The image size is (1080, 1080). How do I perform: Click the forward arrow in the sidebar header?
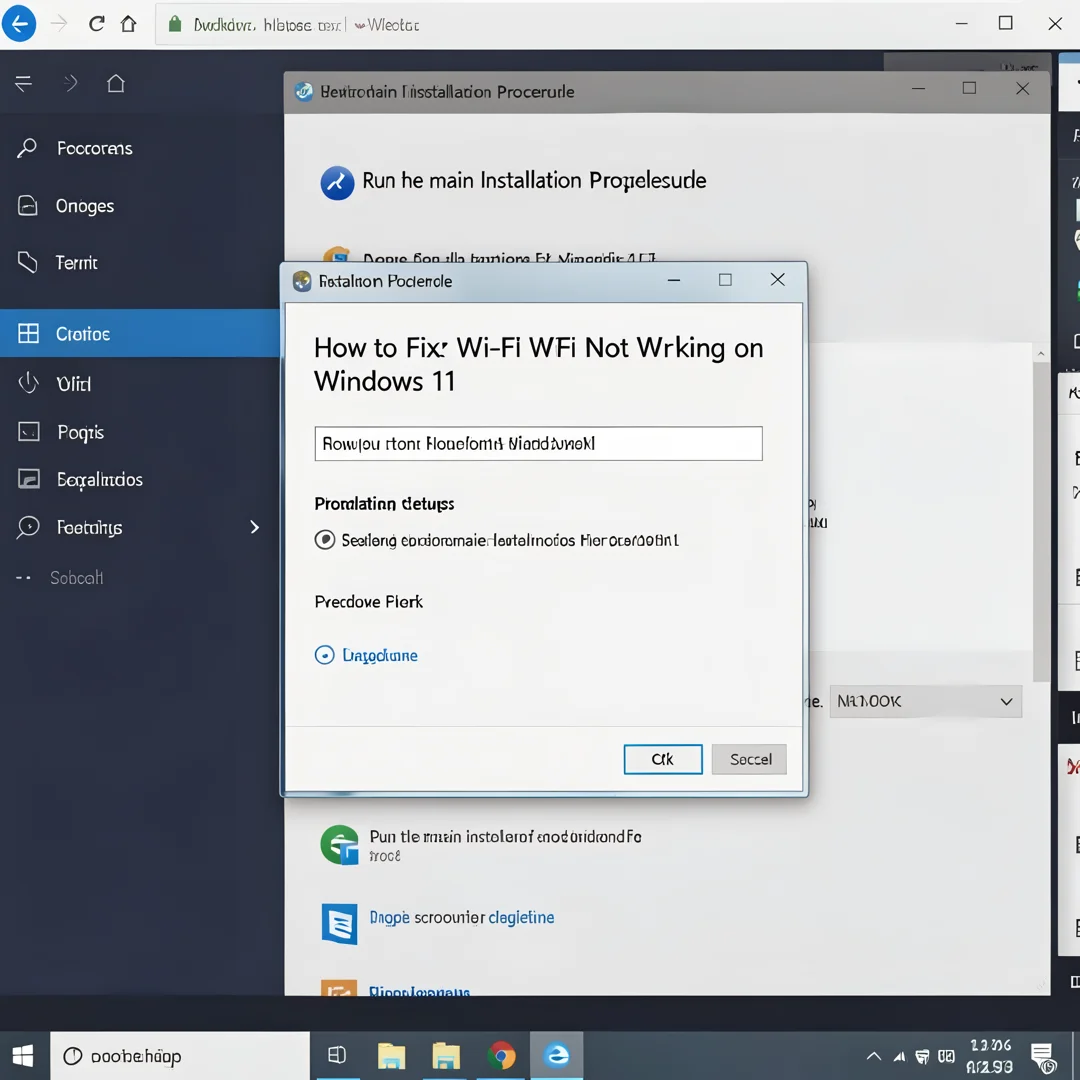click(x=70, y=83)
